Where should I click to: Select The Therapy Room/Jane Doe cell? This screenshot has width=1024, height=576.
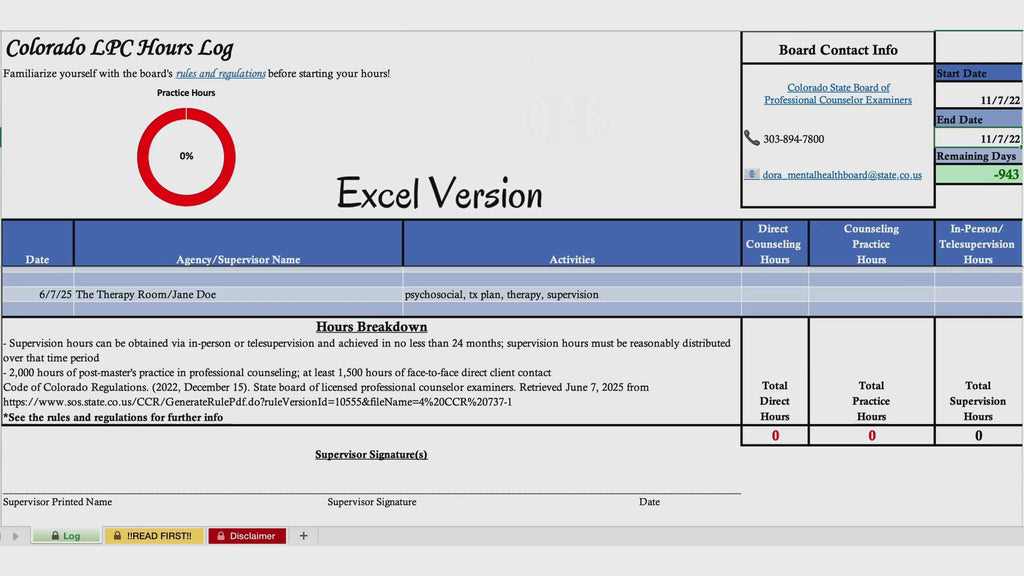(x=238, y=295)
